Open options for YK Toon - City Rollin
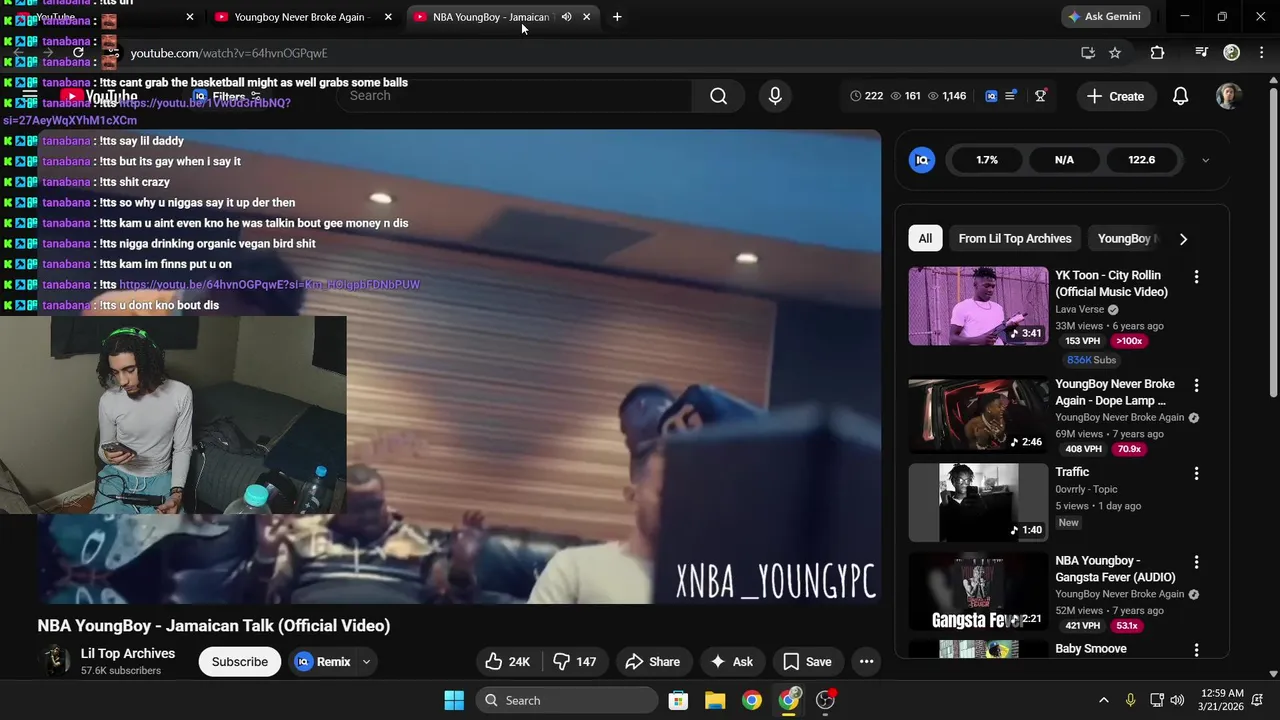 tap(1196, 276)
